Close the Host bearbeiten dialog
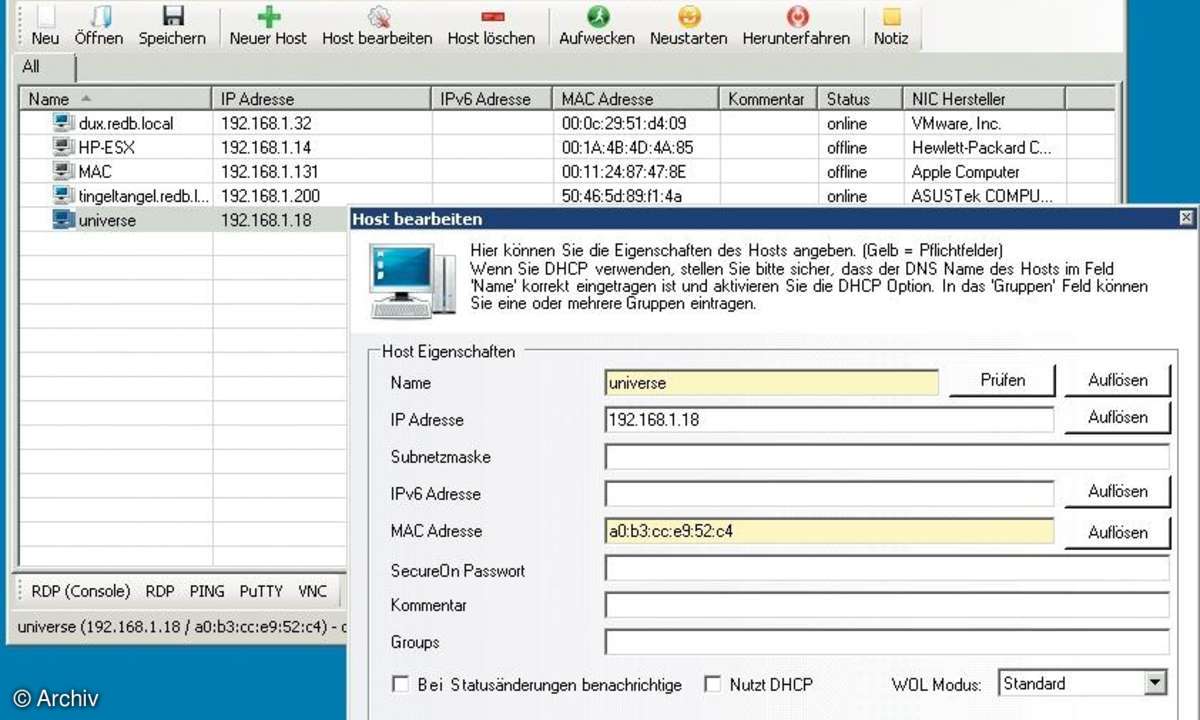 pyautogui.click(x=1186, y=218)
